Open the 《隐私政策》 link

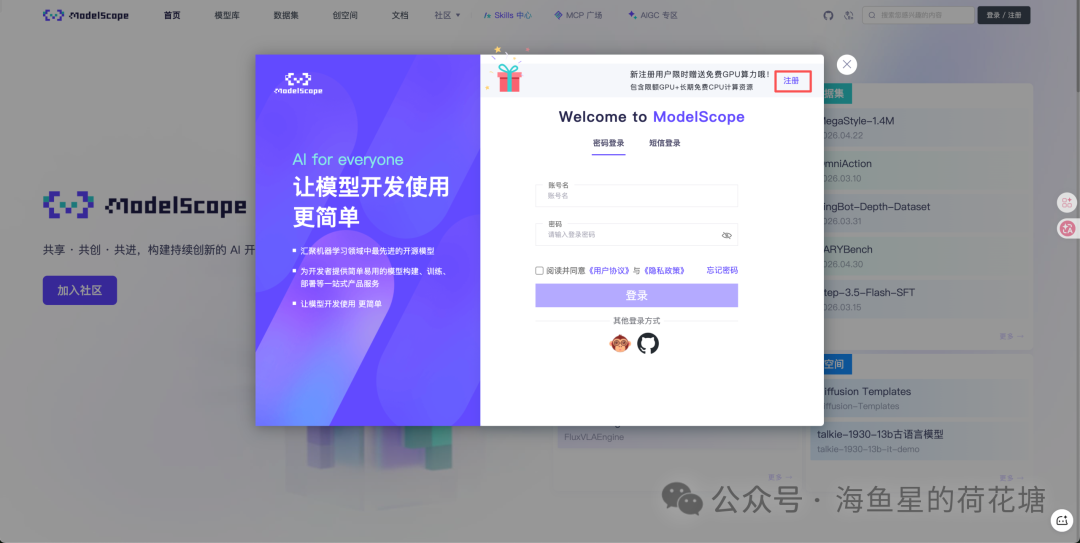point(664,271)
